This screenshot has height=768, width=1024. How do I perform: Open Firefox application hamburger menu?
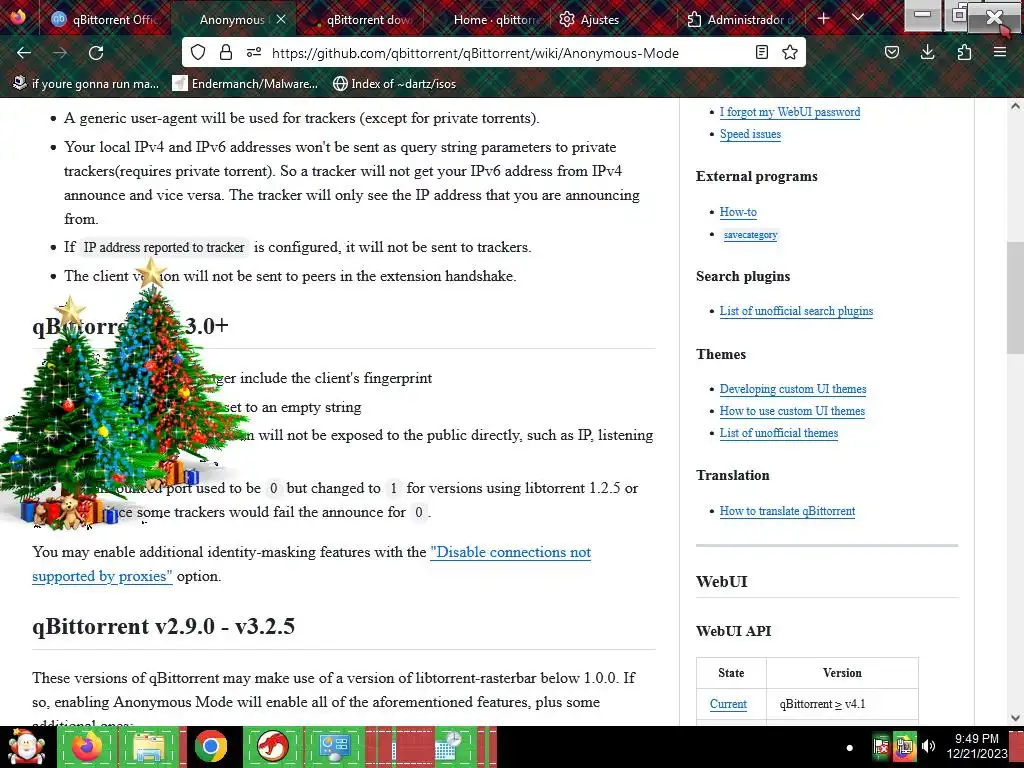[1000, 52]
